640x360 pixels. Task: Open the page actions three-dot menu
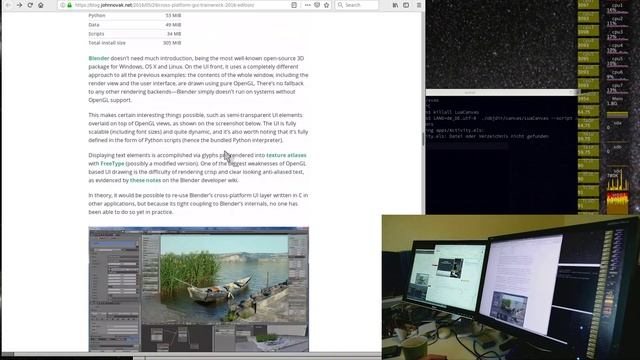pyautogui.click(x=307, y=5)
